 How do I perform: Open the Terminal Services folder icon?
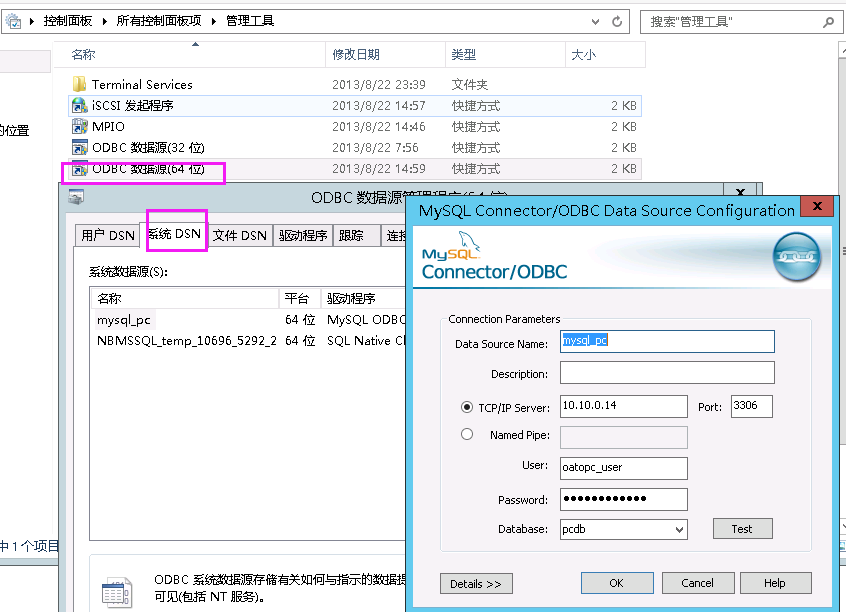pos(79,84)
